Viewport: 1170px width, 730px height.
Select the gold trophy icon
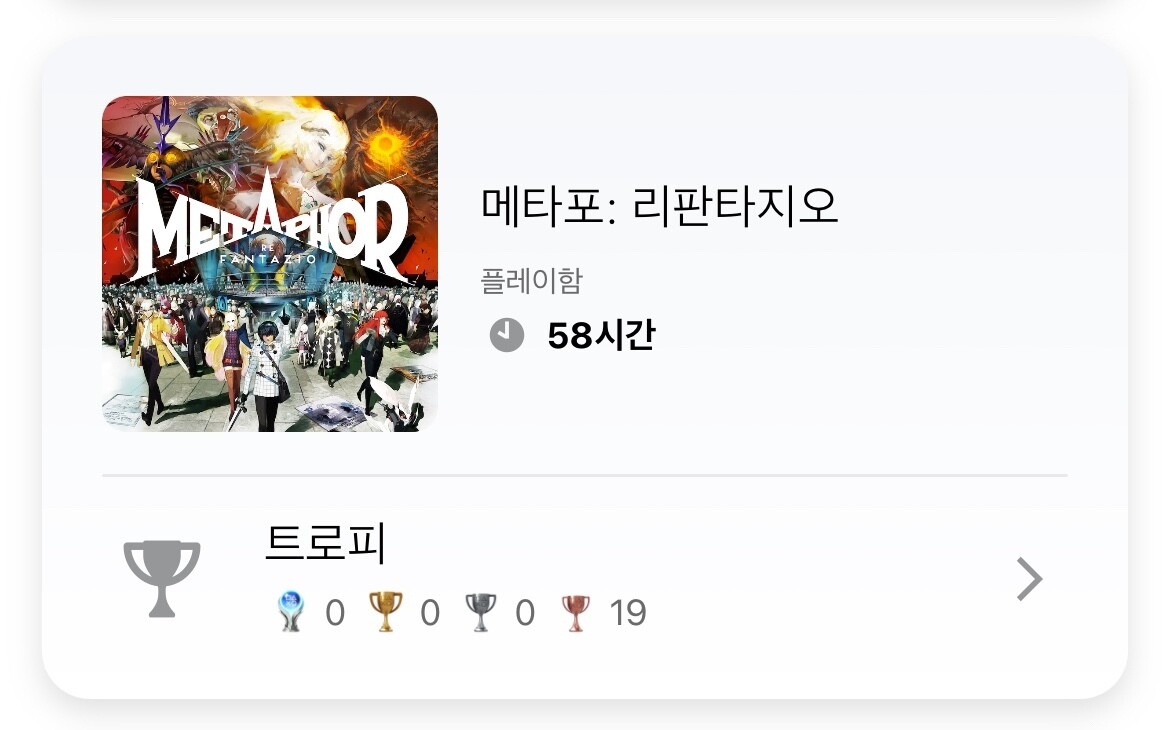[386, 611]
